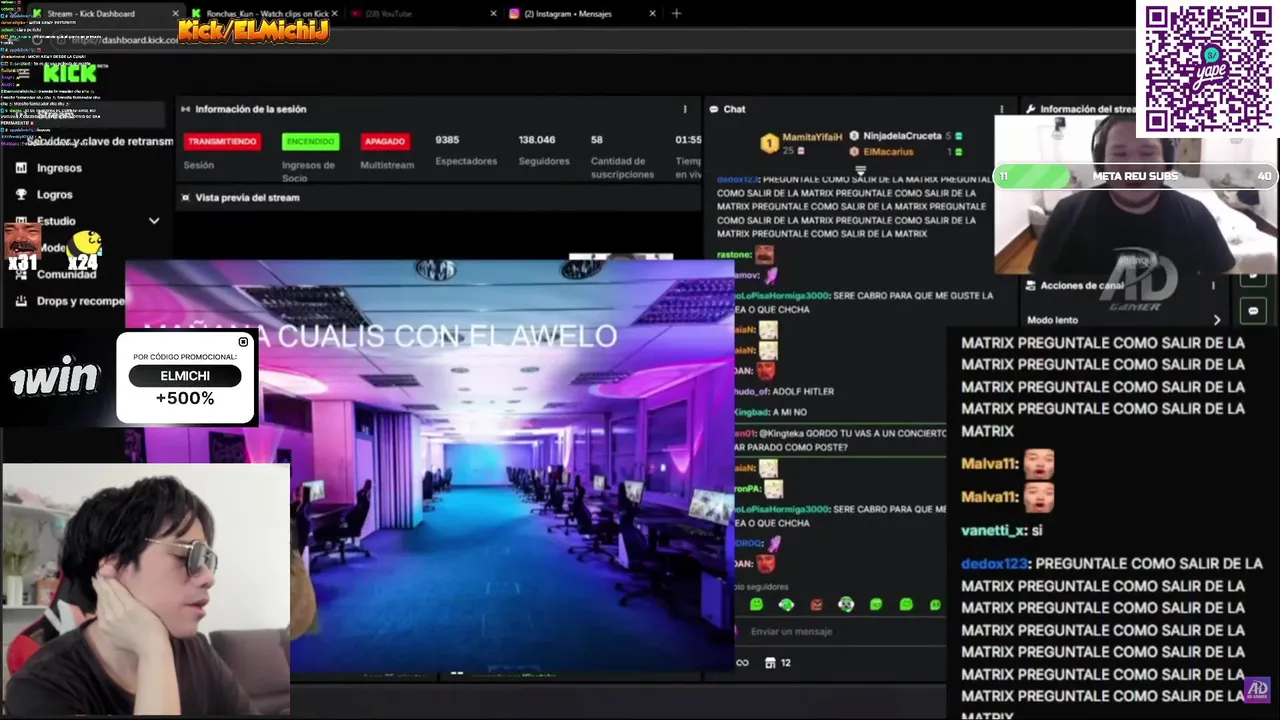
Task: Open a new browser tab
Action: [x=676, y=13]
